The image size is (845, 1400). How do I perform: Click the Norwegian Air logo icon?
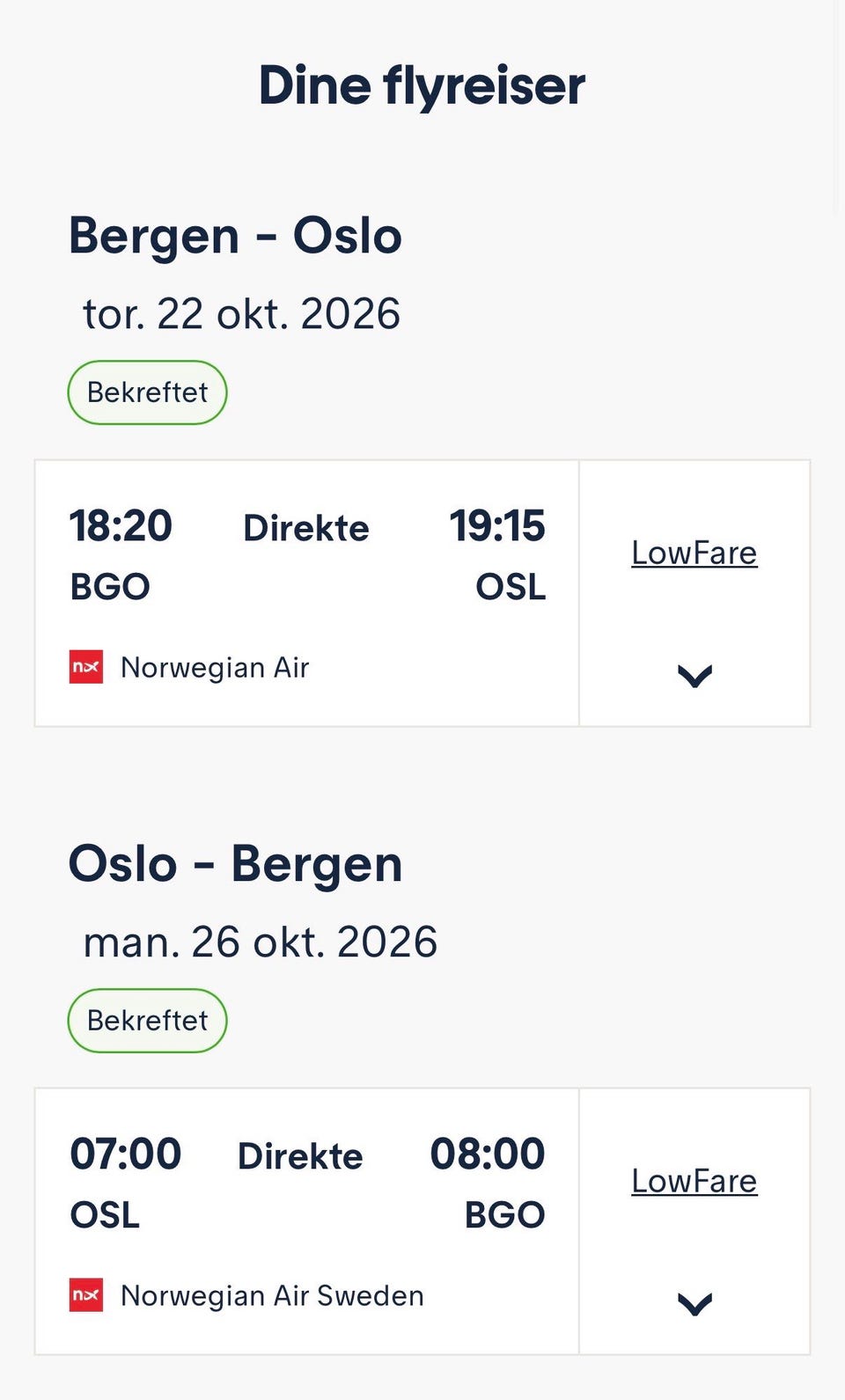point(86,667)
